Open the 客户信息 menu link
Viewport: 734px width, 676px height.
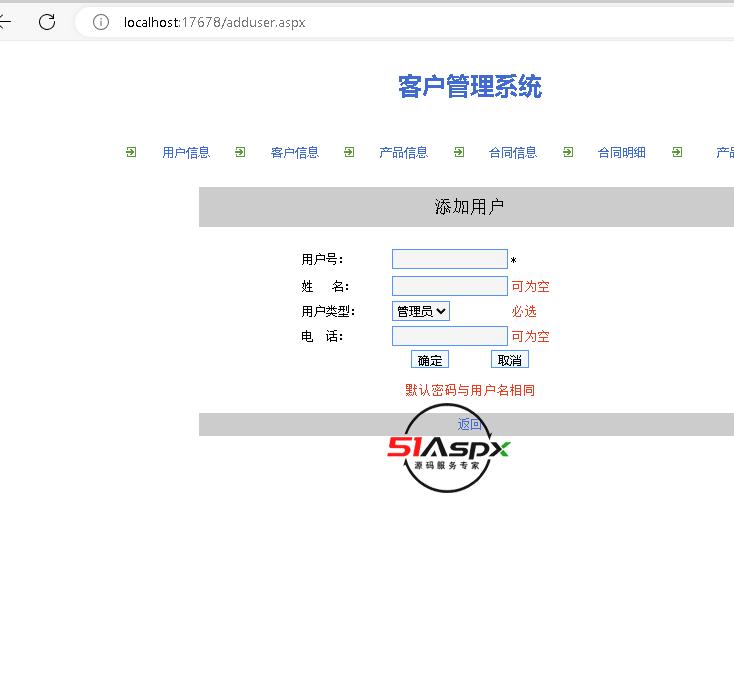click(x=295, y=153)
